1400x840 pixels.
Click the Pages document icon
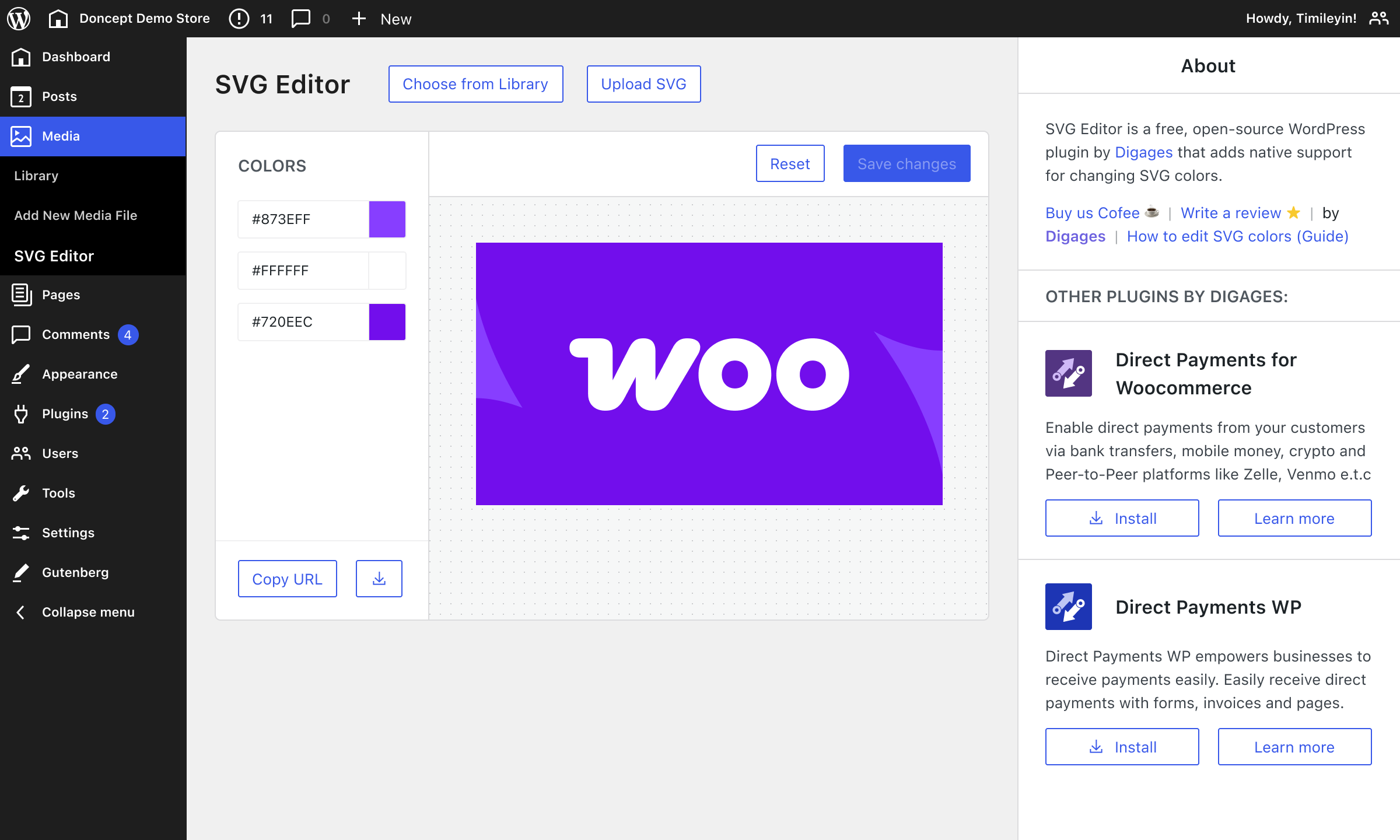[21, 295]
